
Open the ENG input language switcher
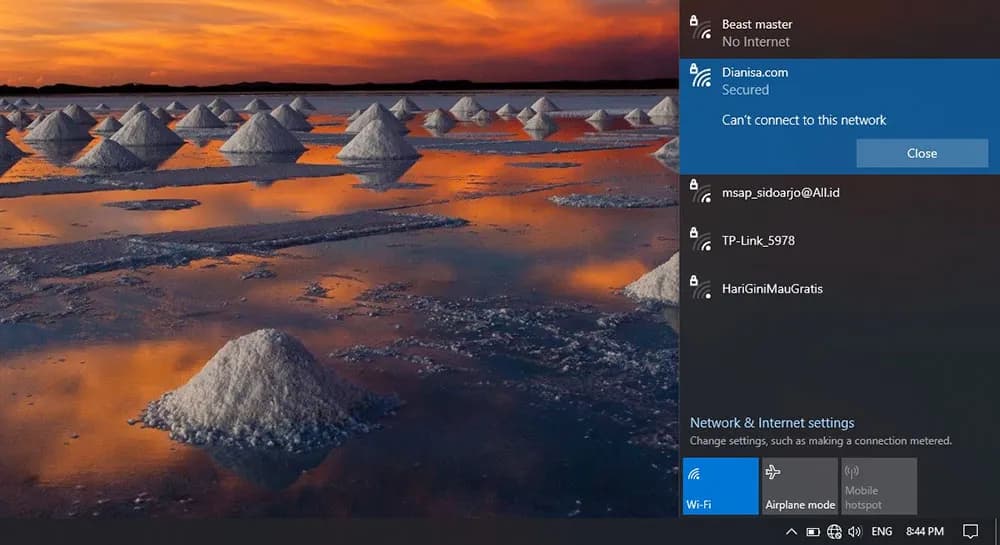[x=882, y=531]
